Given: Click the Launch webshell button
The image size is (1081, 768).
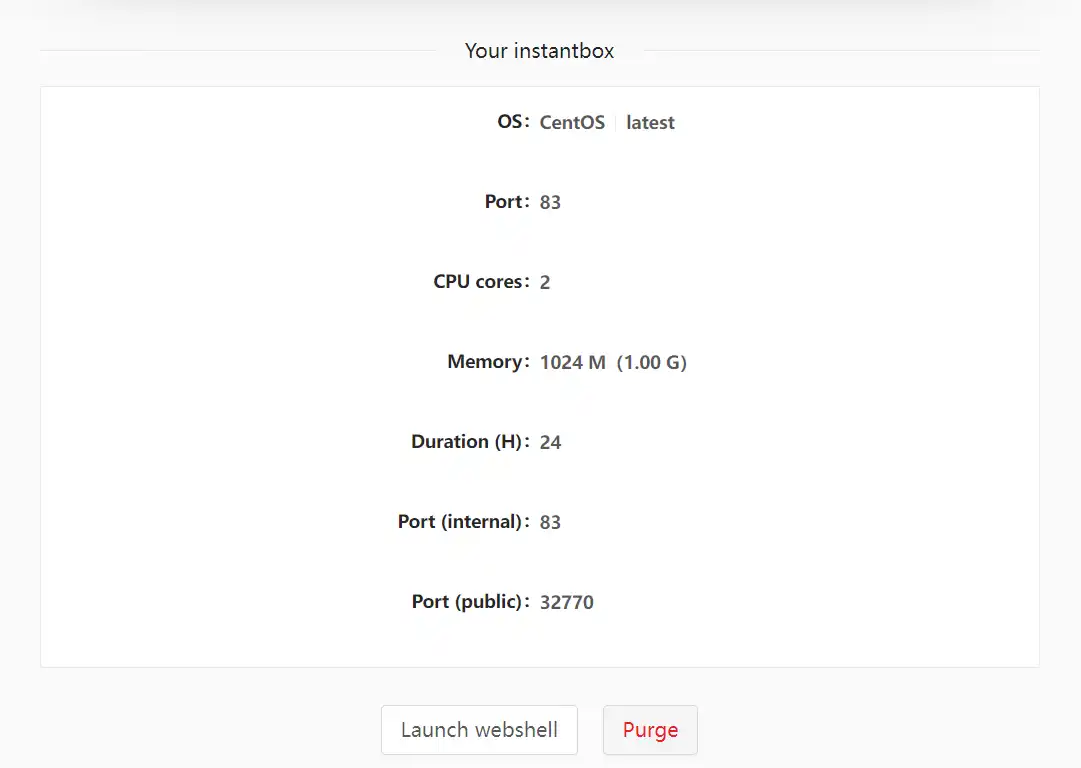Looking at the screenshot, I should click(479, 730).
